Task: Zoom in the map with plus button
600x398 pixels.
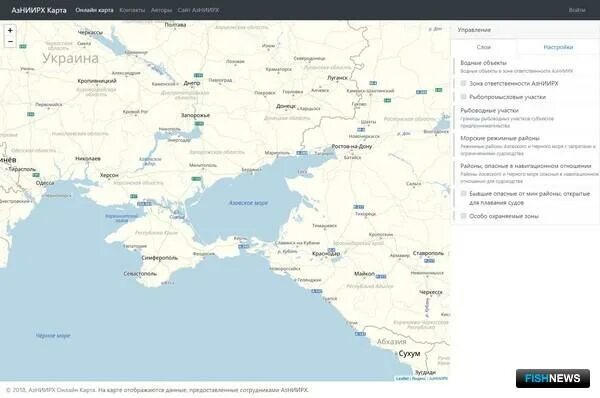Action: (x=10, y=30)
